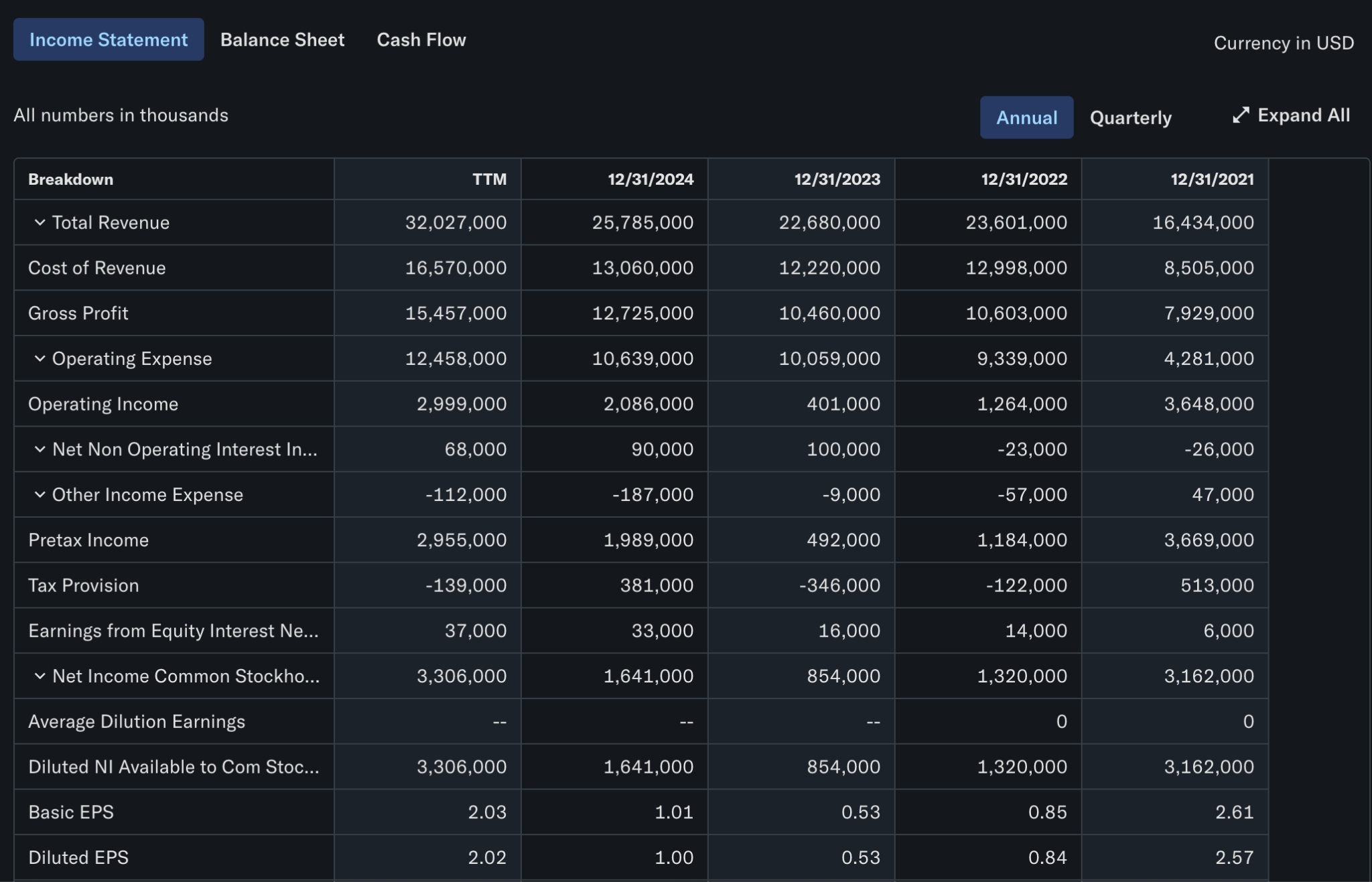Select Average Dilution Earnings row label
This screenshot has width=1372, height=882.
pos(137,721)
